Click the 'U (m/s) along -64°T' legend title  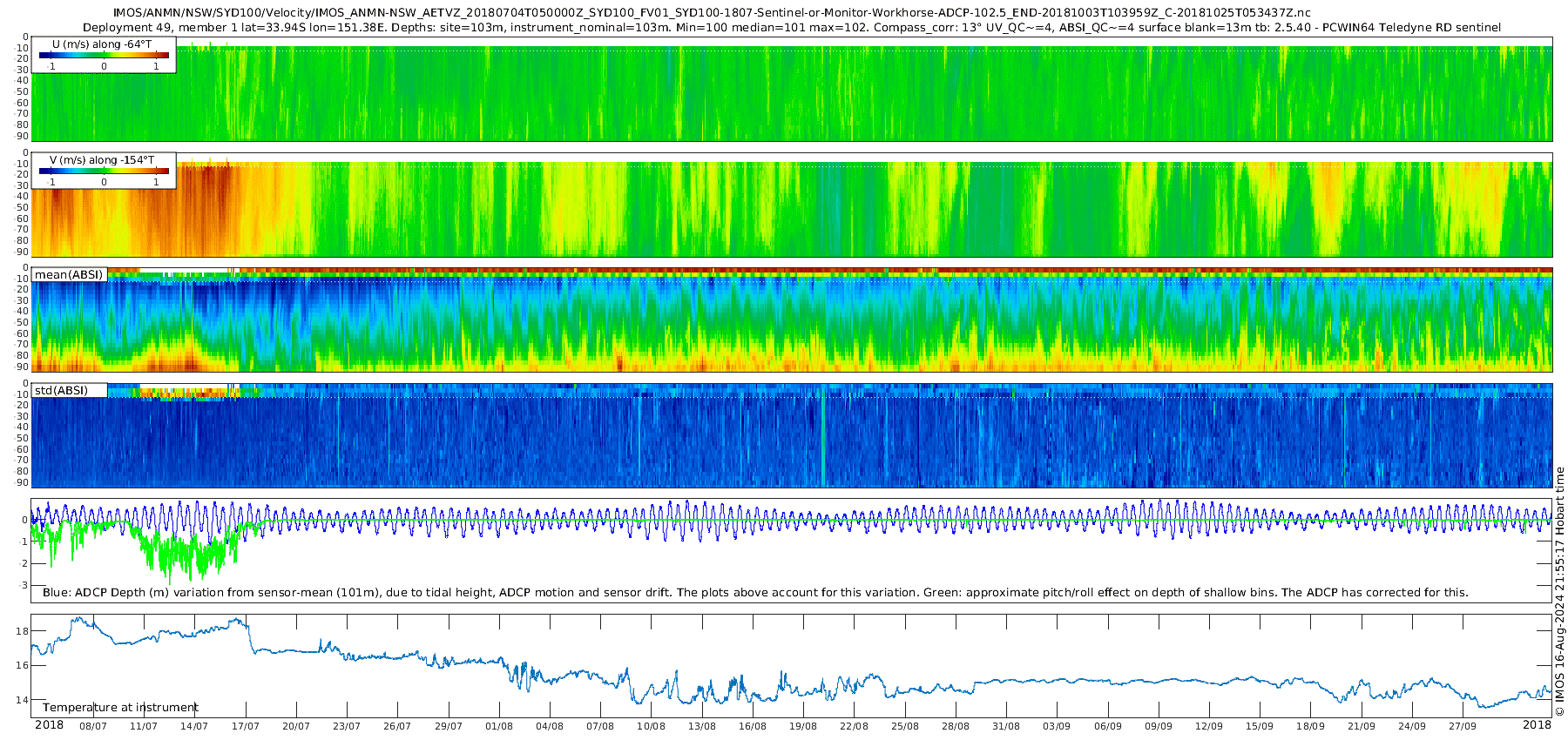102,44
